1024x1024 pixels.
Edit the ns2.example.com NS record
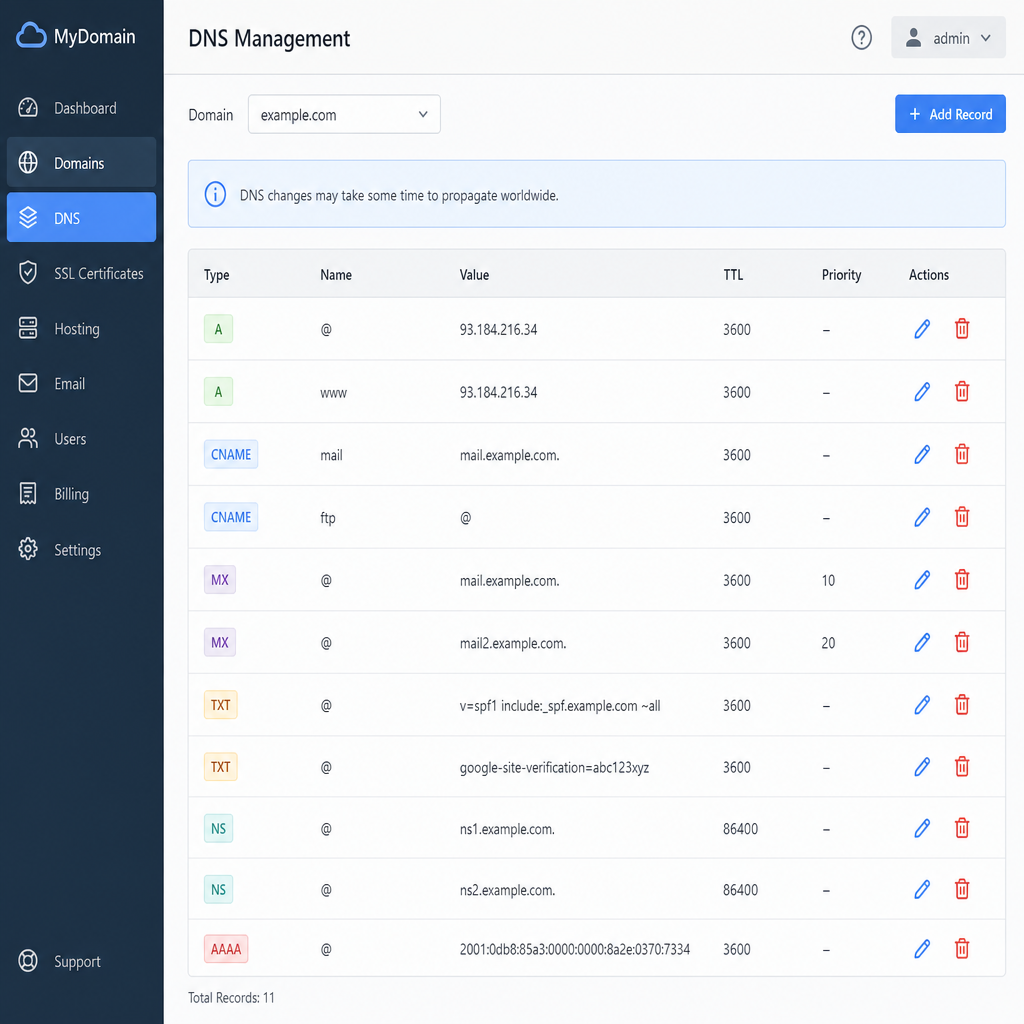[921, 889]
